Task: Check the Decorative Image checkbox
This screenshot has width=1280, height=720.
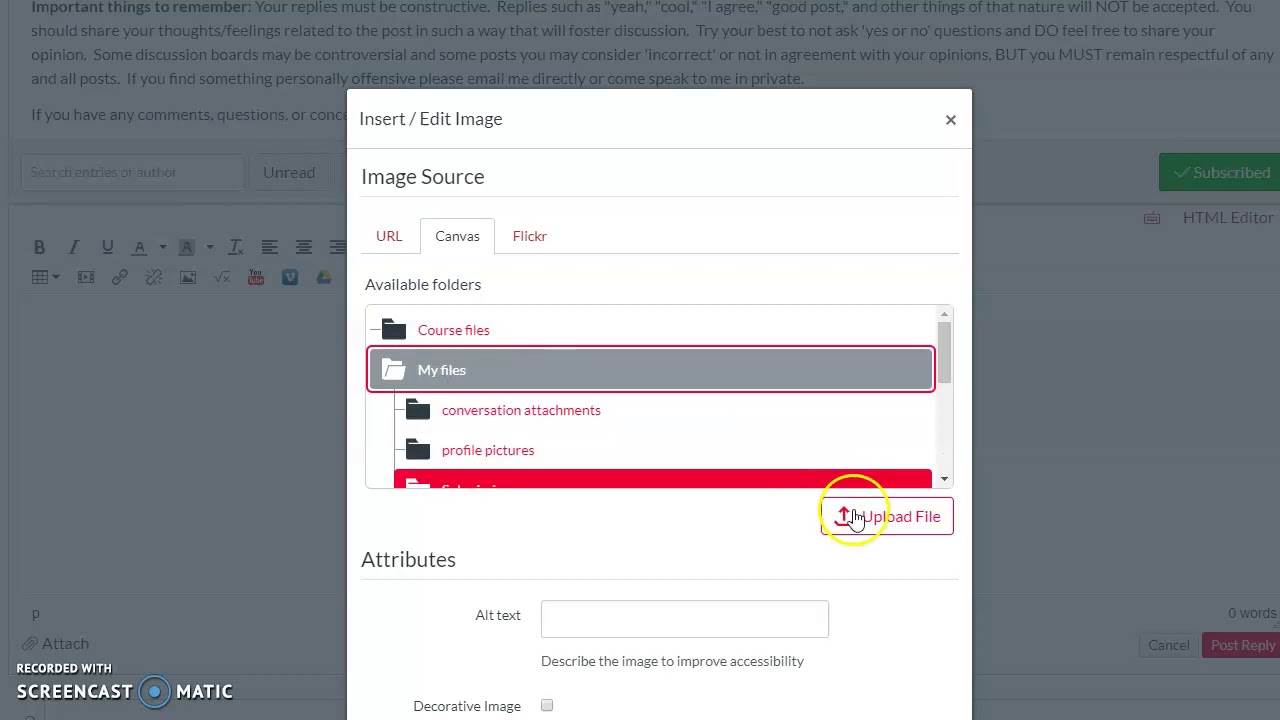Action: coord(547,706)
